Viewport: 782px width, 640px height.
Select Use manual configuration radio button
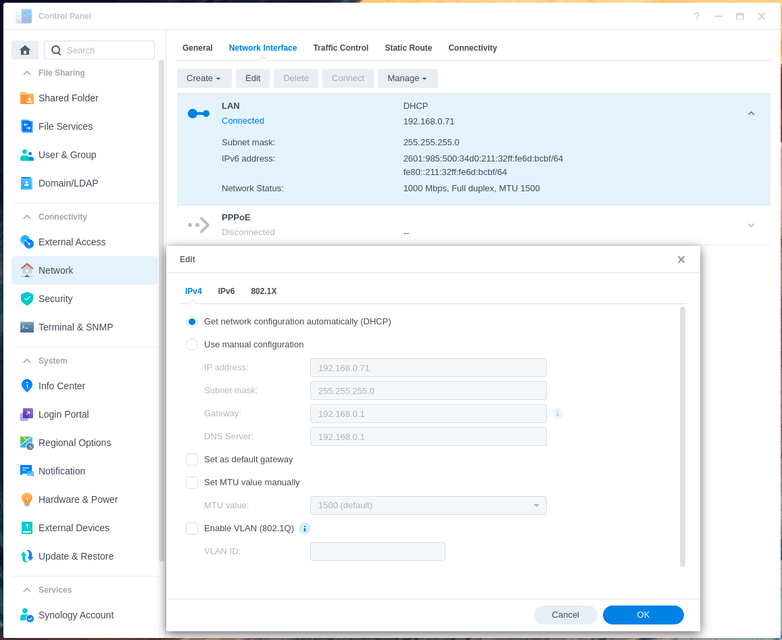(x=192, y=345)
